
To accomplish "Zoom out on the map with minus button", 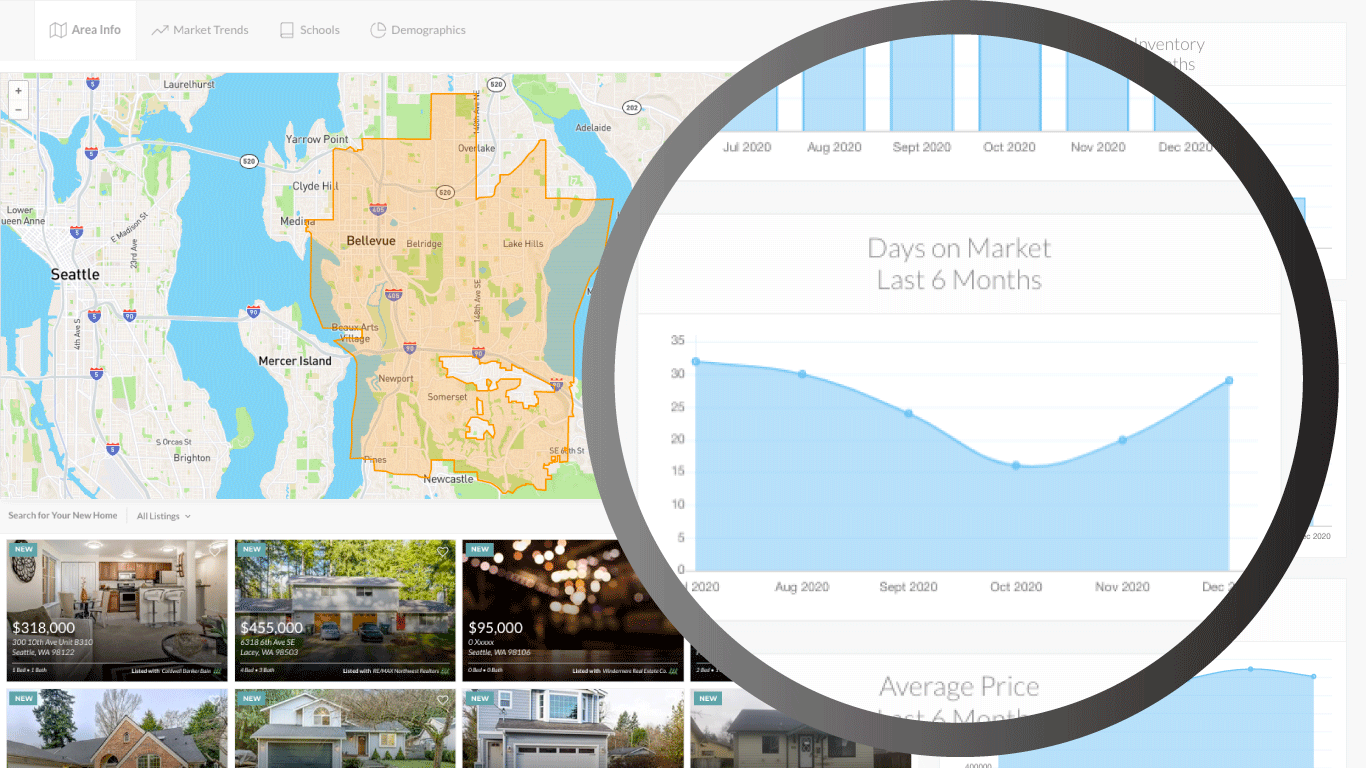I will pyautogui.click(x=18, y=109).
